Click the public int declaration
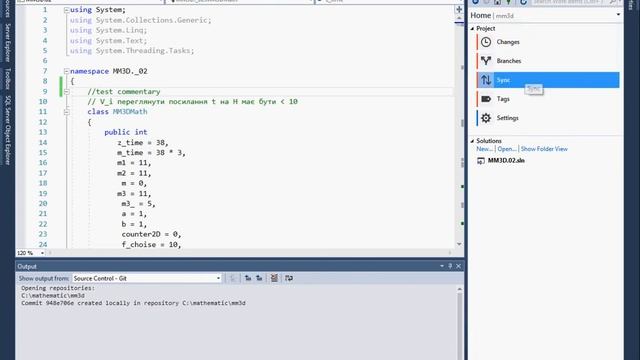Screen dimensions: 640x360 (x=126, y=132)
